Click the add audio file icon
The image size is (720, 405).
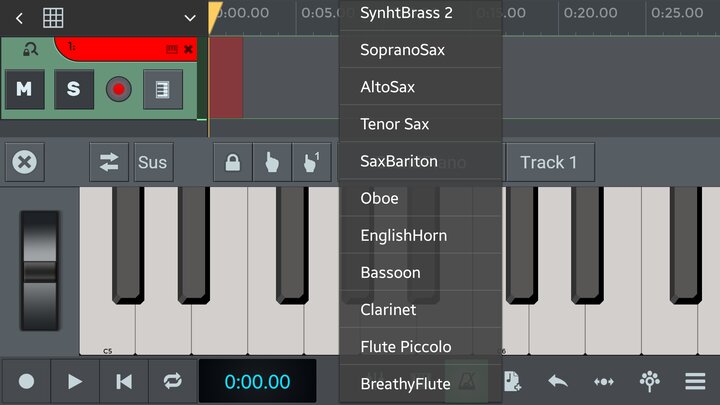tap(512, 382)
